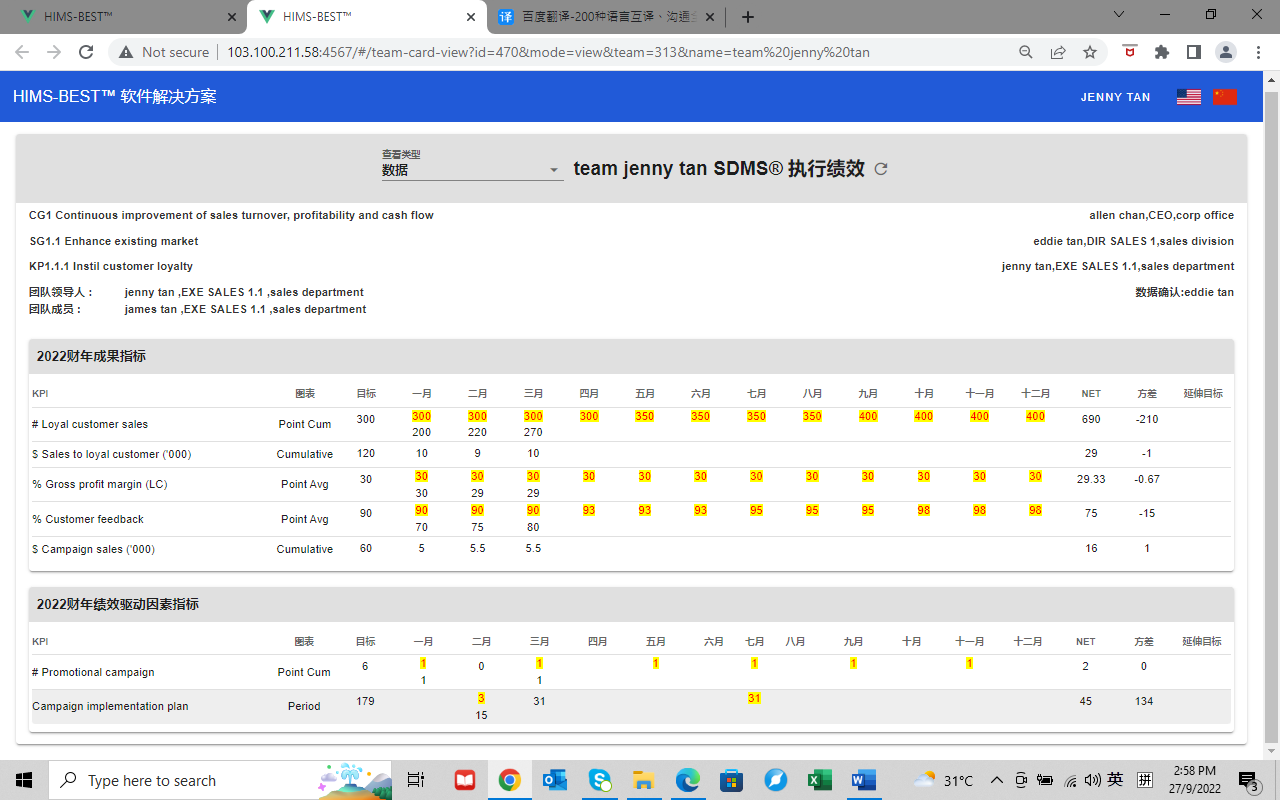Show hidden system tray icons chevron
This screenshot has height=800, width=1280.
point(996,780)
